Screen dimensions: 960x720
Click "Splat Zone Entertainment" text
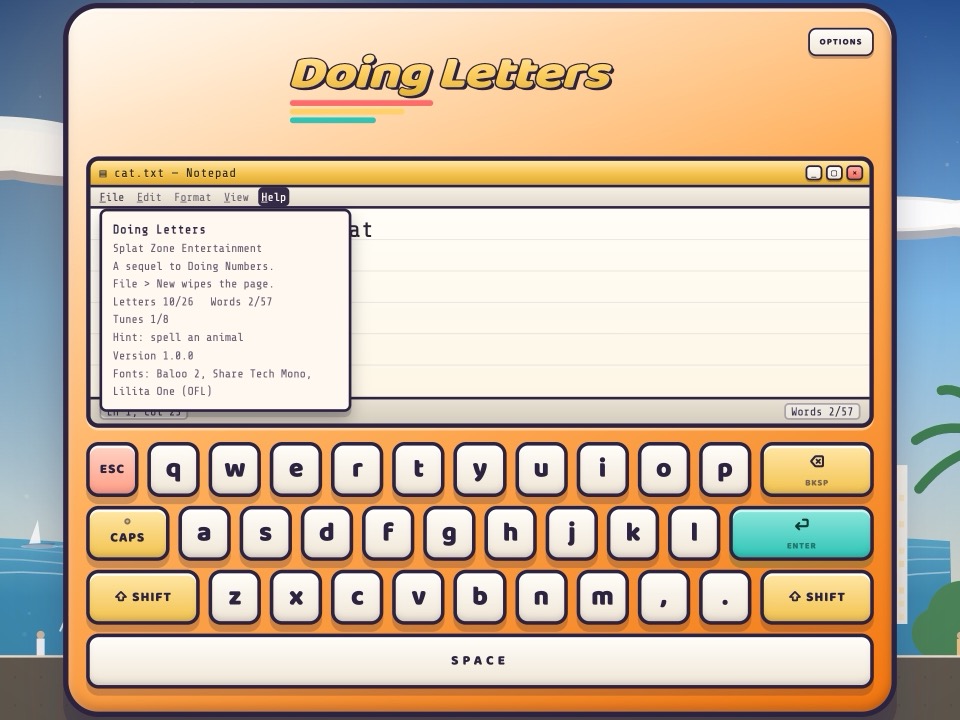[x=187, y=248]
